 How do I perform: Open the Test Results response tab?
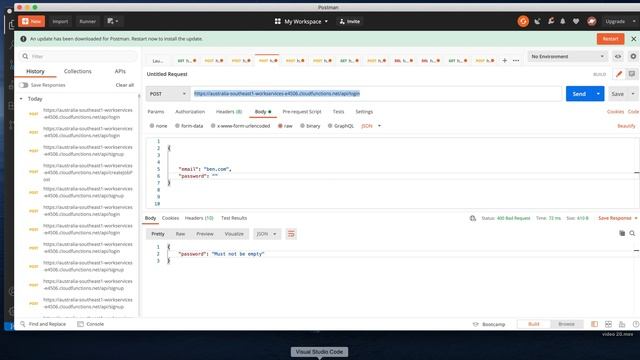pyautogui.click(x=234, y=218)
